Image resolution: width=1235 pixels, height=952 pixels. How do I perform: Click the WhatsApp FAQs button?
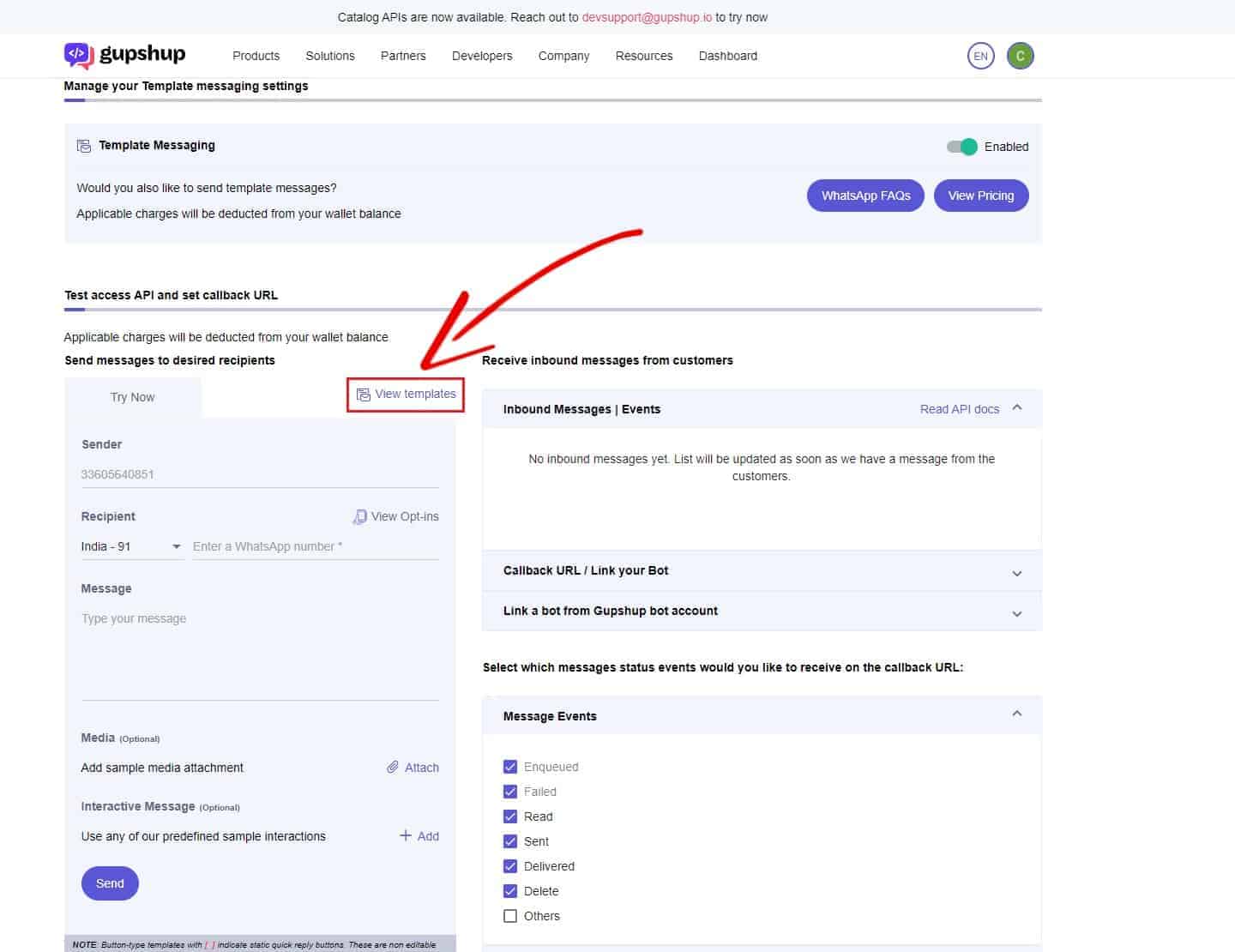(865, 196)
